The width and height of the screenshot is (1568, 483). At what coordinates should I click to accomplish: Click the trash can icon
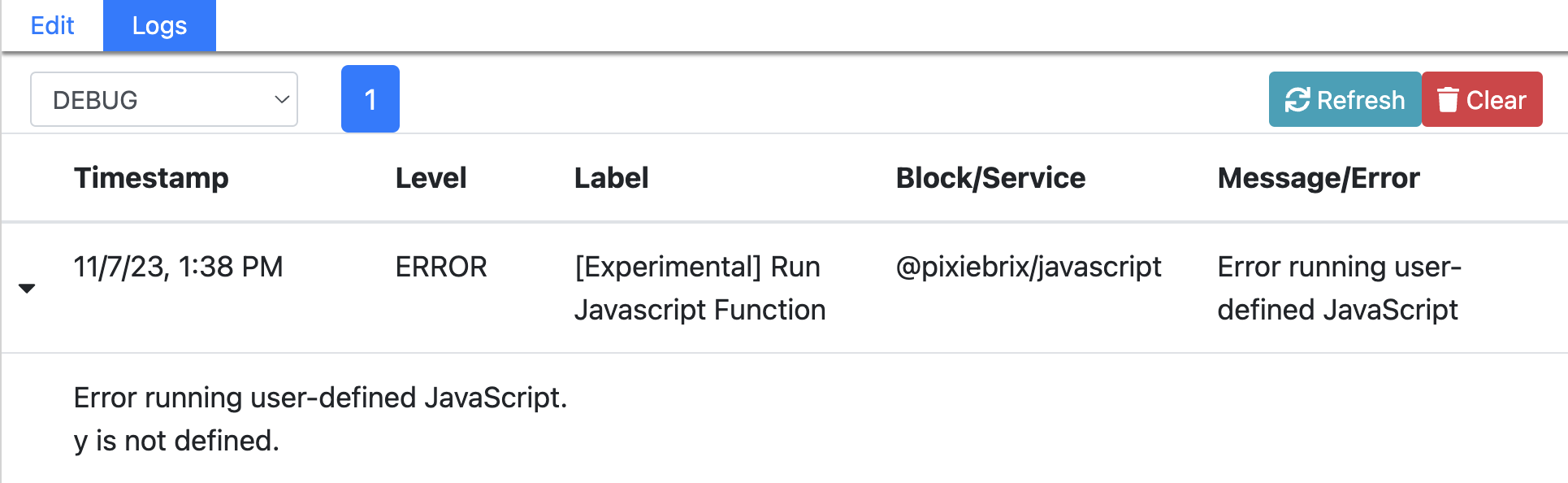1448,100
